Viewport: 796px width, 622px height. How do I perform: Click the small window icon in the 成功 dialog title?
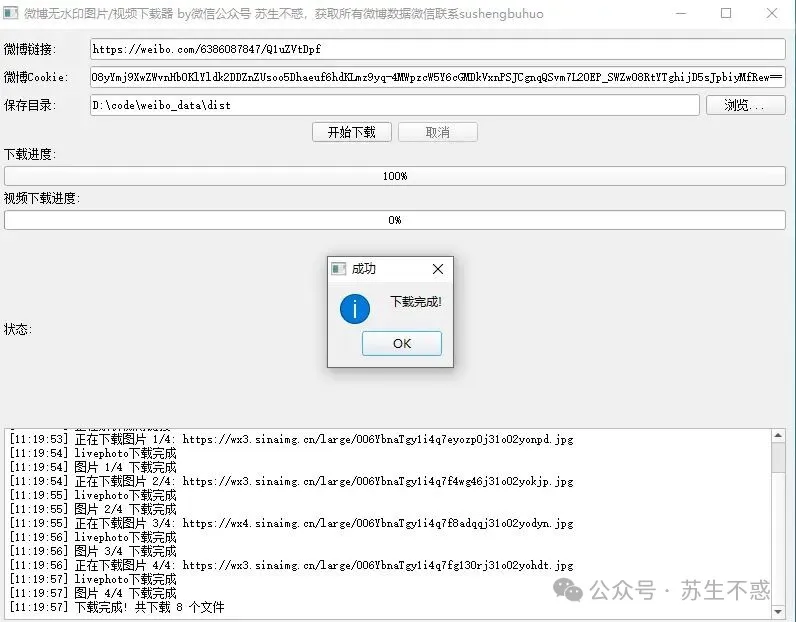pos(339,269)
